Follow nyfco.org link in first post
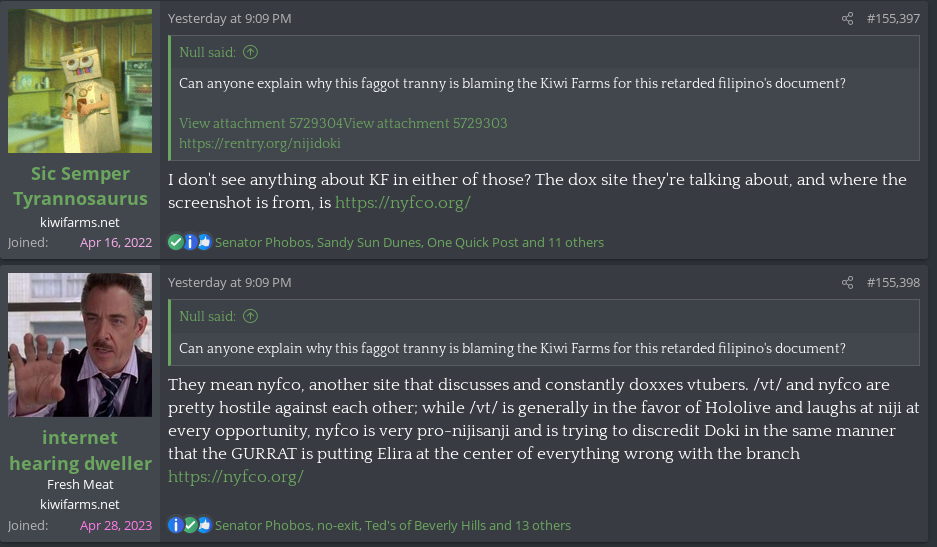 402,203
